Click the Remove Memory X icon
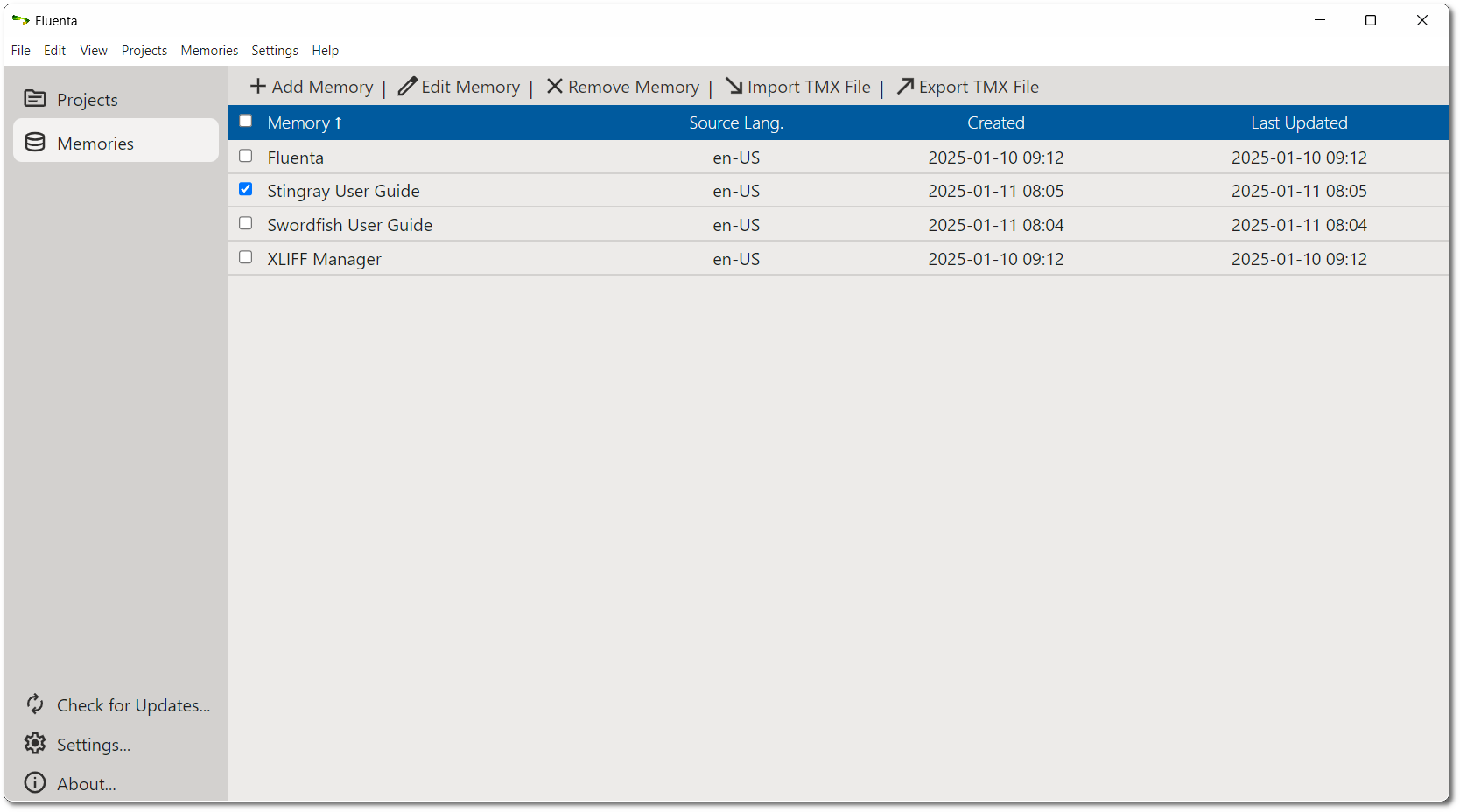Screen dimensions: 1460x812 555,86
